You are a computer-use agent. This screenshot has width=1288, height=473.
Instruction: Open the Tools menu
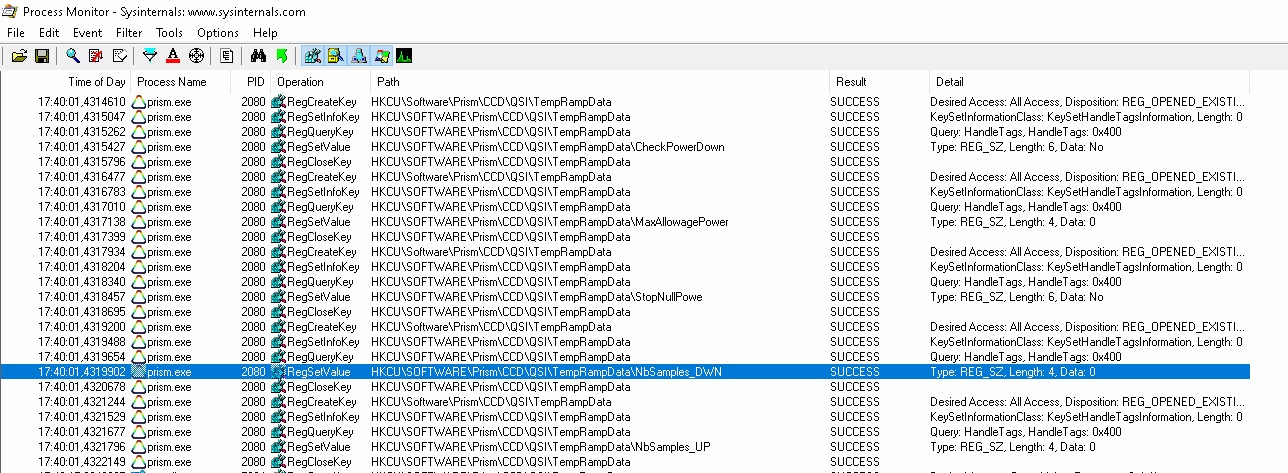pyautogui.click(x=169, y=33)
